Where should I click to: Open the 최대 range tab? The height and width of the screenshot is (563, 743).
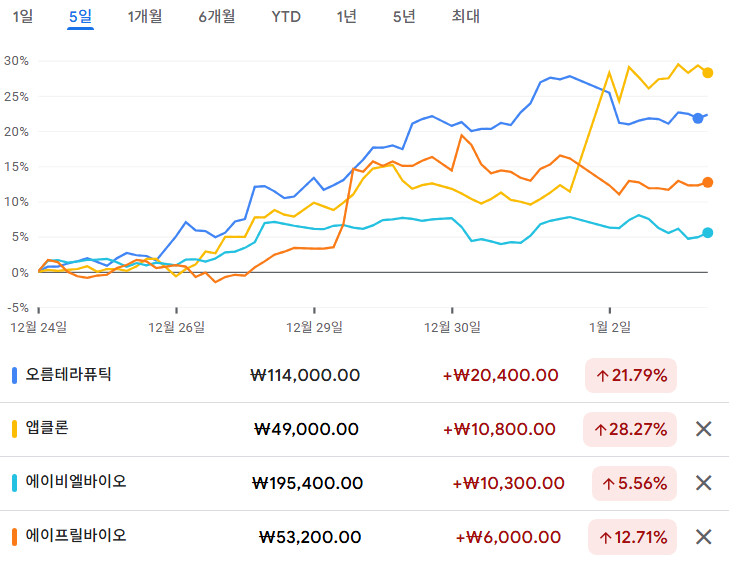[x=465, y=17]
